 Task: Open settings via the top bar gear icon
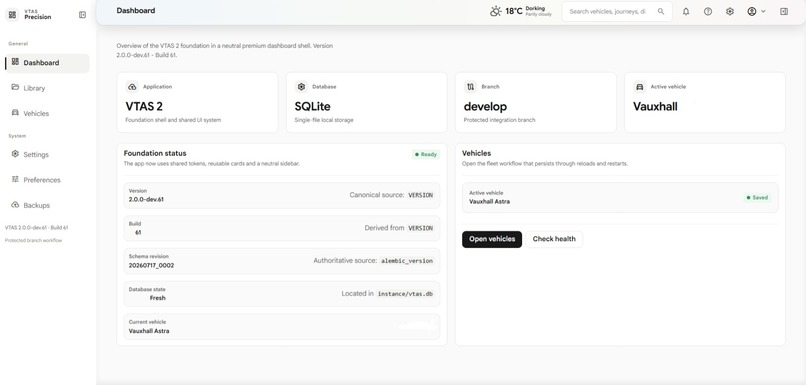click(x=730, y=11)
